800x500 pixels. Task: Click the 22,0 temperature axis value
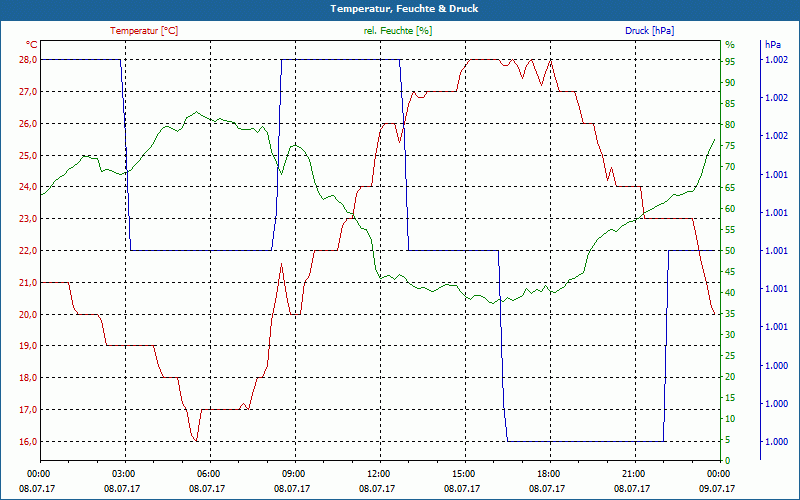(x=28, y=251)
